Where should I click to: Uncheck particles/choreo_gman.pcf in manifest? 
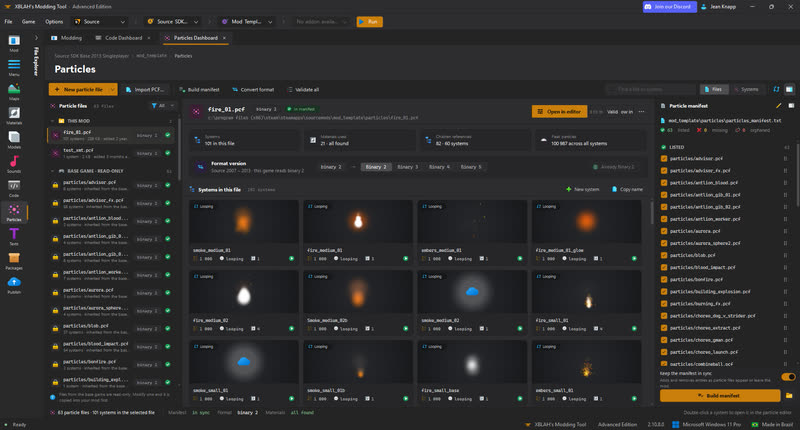(x=664, y=340)
